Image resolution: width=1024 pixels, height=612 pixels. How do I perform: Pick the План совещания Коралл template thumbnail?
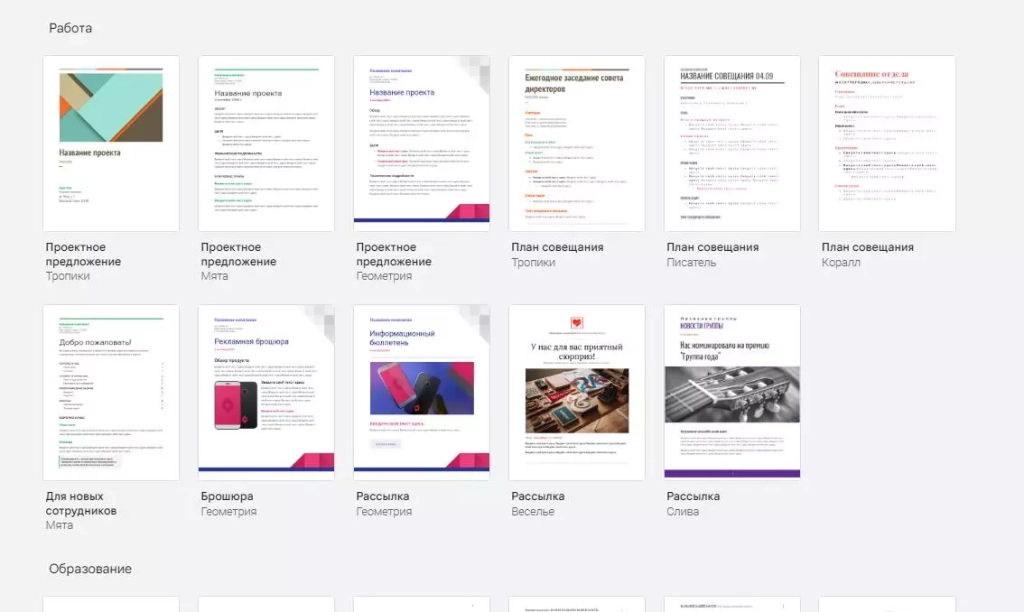pos(886,143)
